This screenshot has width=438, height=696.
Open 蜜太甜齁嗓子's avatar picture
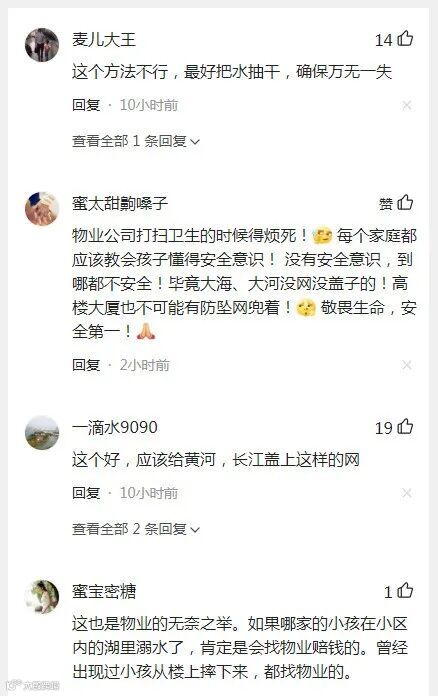(x=42, y=209)
